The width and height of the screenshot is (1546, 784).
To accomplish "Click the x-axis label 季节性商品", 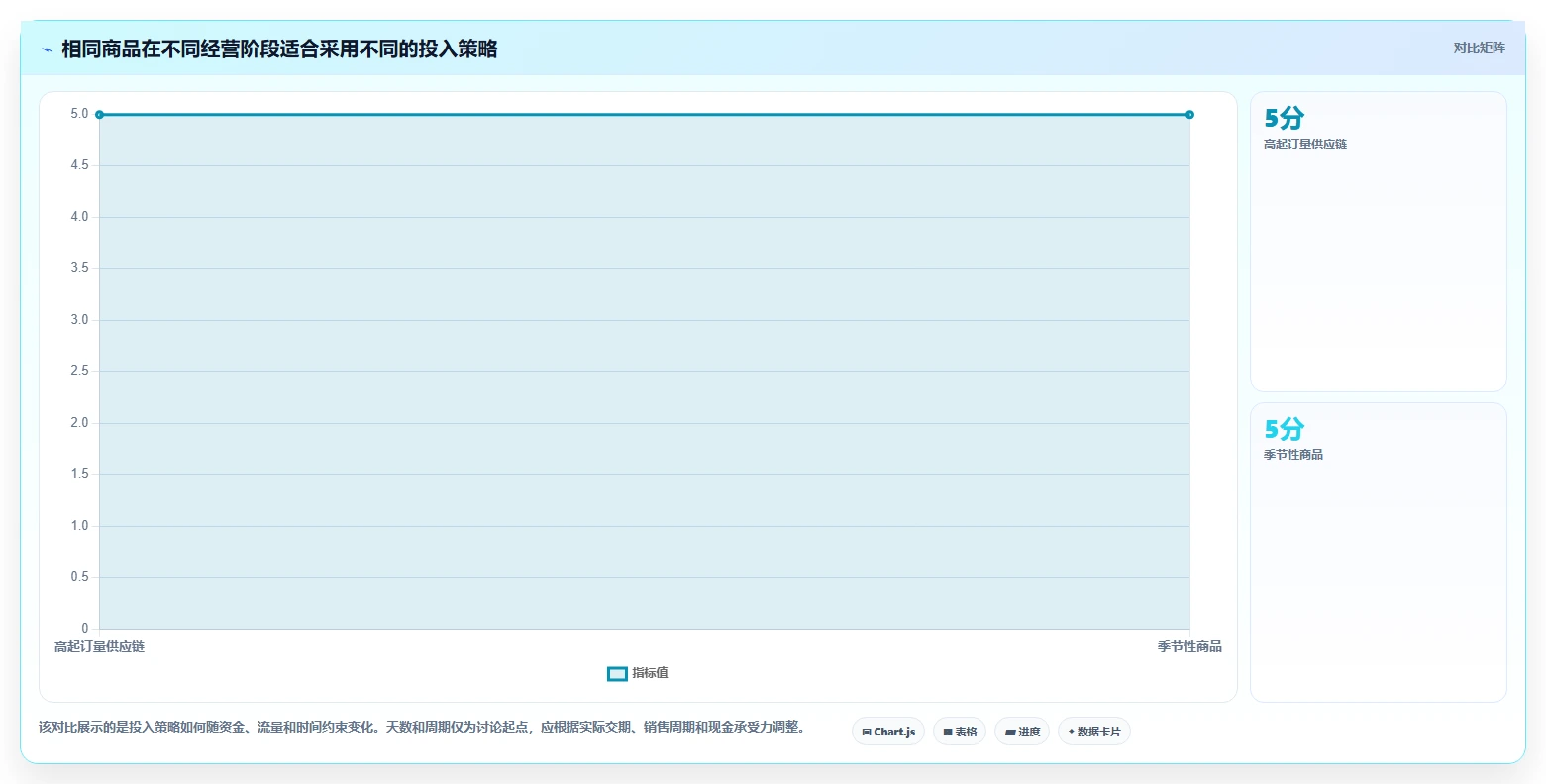I will 1189,647.
